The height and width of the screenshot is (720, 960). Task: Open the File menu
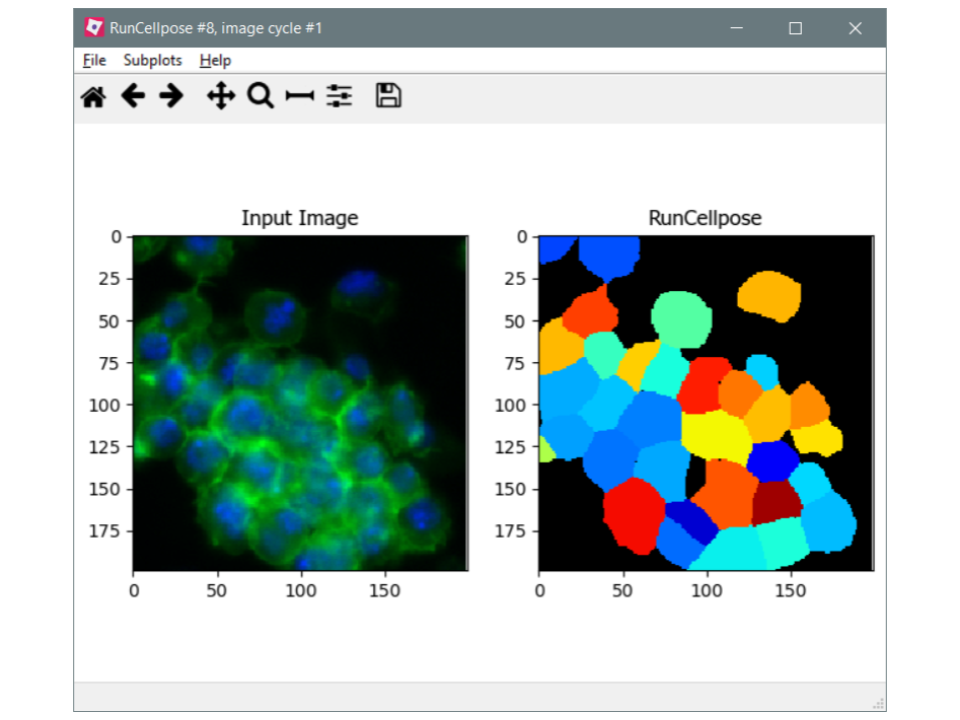pyautogui.click(x=94, y=60)
